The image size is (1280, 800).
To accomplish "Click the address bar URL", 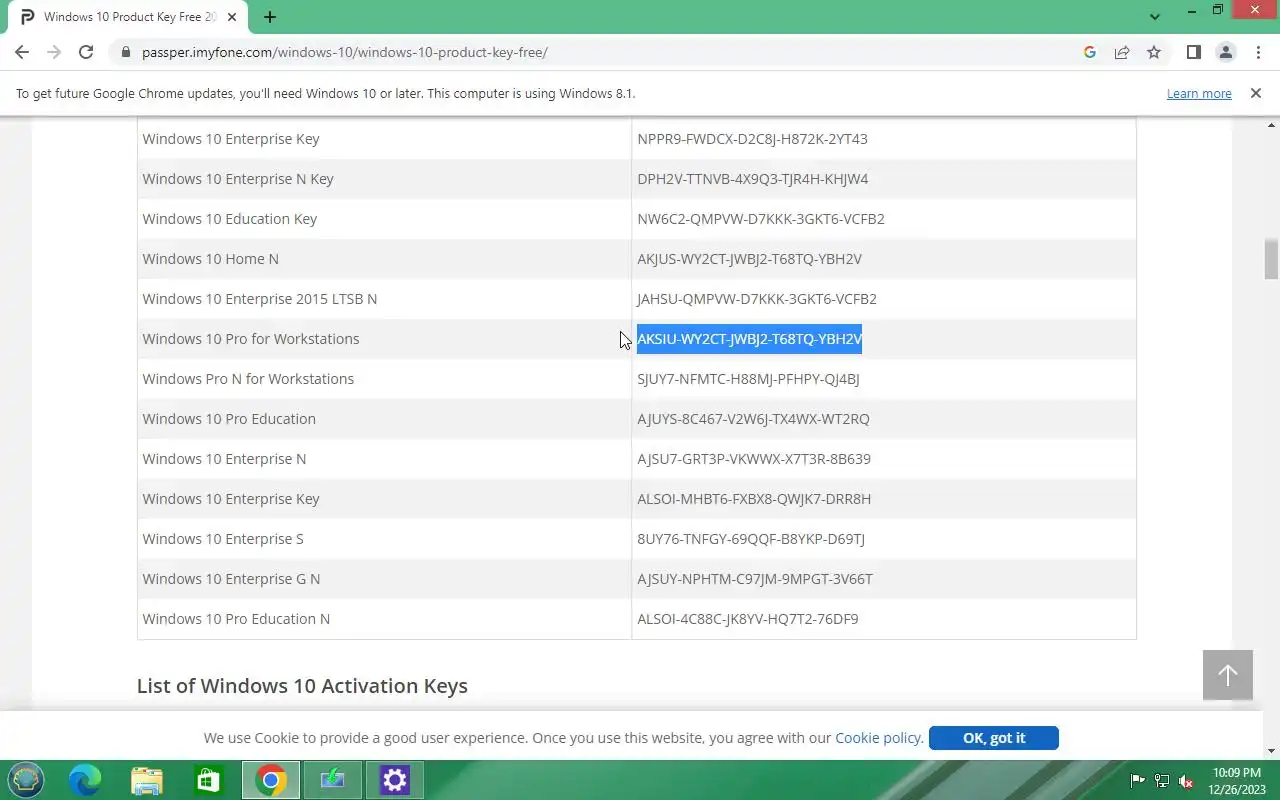I will [345, 52].
